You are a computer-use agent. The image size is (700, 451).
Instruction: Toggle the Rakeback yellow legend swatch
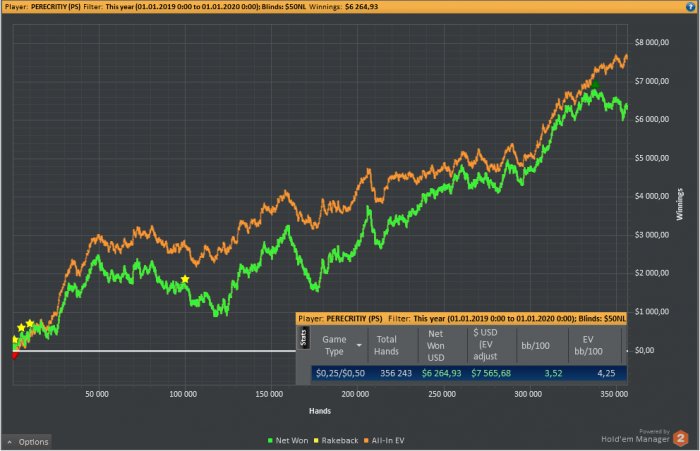point(316,441)
